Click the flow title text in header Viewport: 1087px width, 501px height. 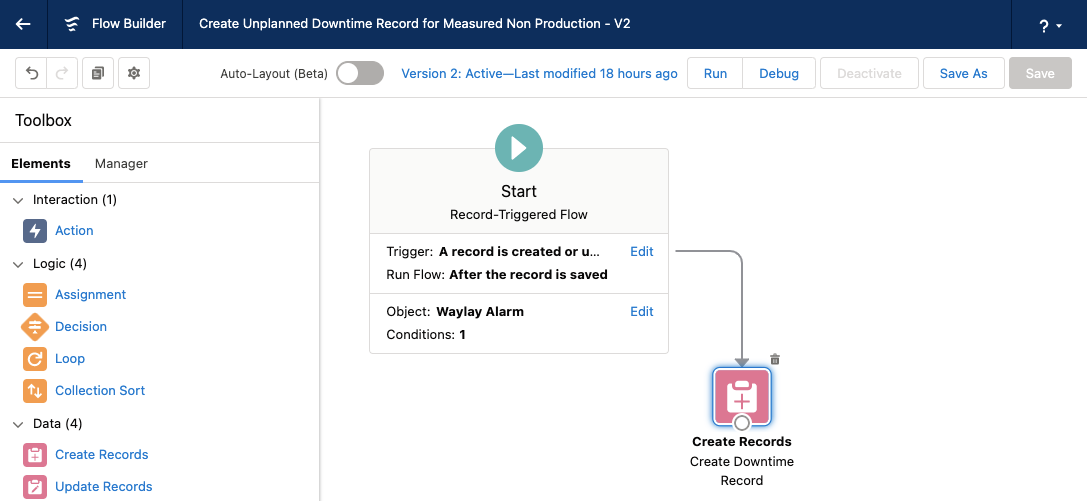coord(415,24)
